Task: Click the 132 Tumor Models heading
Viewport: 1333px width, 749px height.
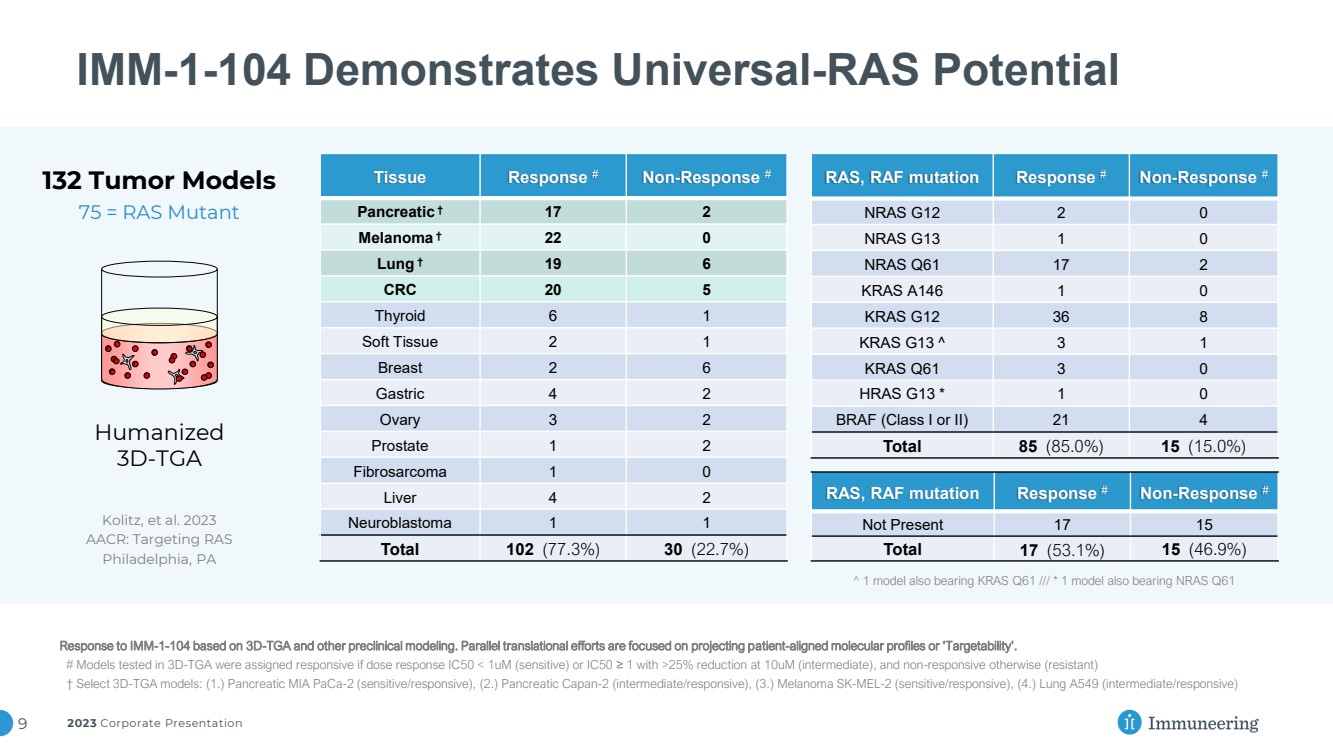Action: (x=159, y=181)
